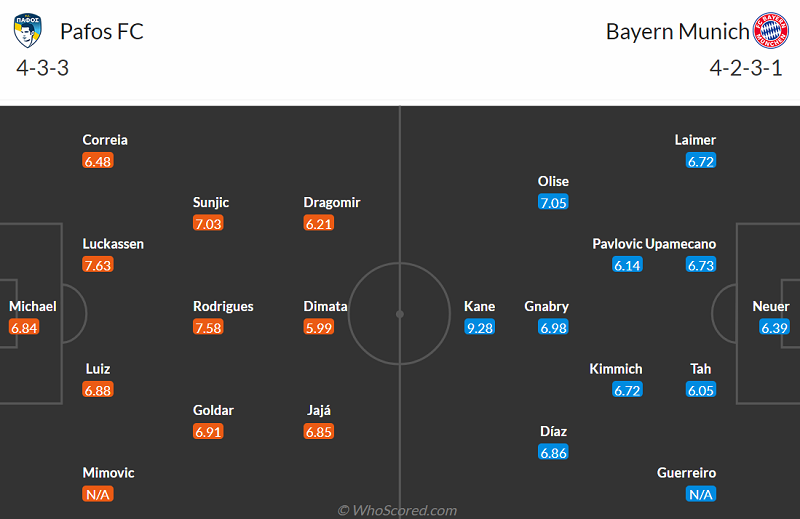Click Mimovic's N/A rating badge
Screen dimensions: 800x519
pos(98,494)
